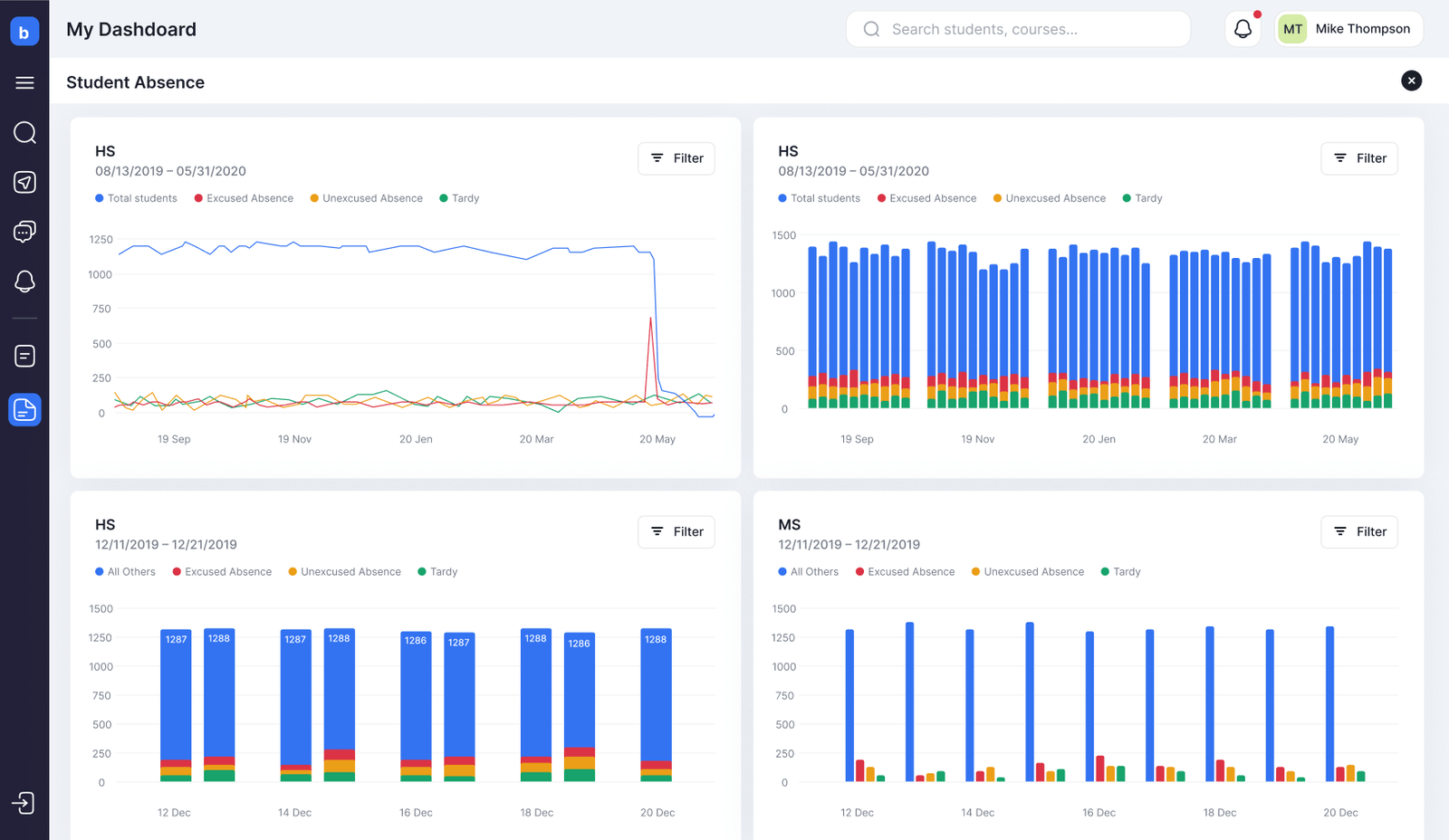Open the hamburger menu in the sidebar
Viewport: 1449px width, 840px height.
[x=24, y=82]
